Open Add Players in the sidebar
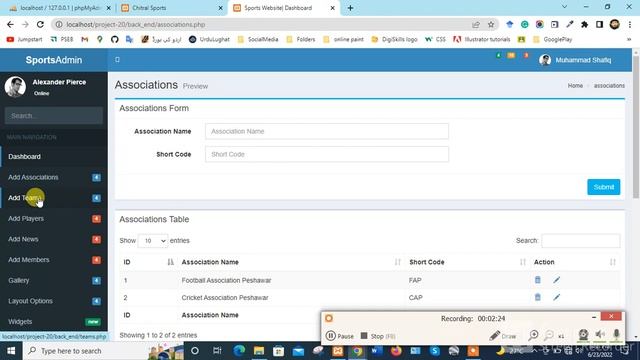Viewport: 640px width, 360px height. [54, 218]
